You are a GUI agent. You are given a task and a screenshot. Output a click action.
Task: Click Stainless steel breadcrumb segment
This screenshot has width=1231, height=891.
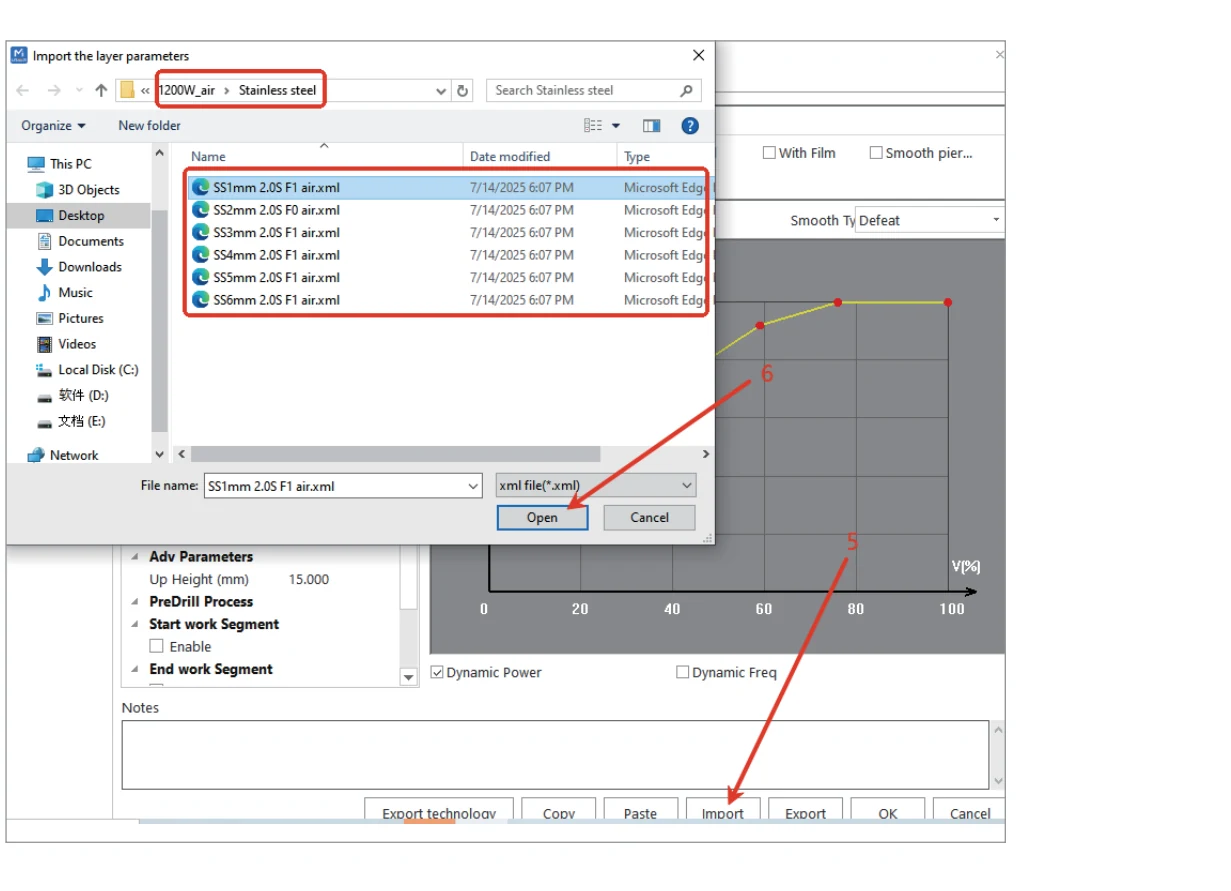click(x=277, y=90)
